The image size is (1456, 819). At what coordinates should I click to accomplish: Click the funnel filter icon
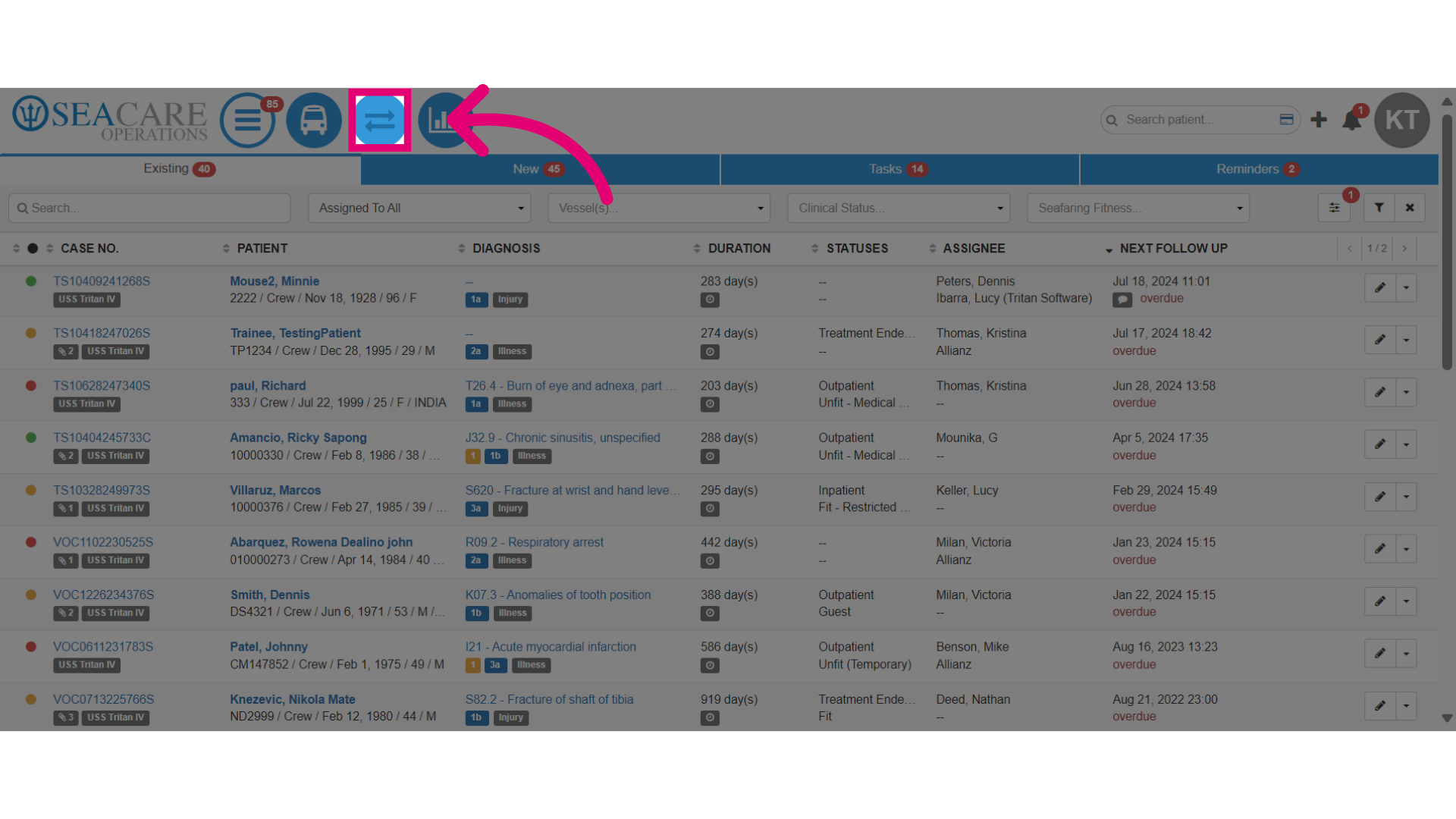click(x=1379, y=208)
